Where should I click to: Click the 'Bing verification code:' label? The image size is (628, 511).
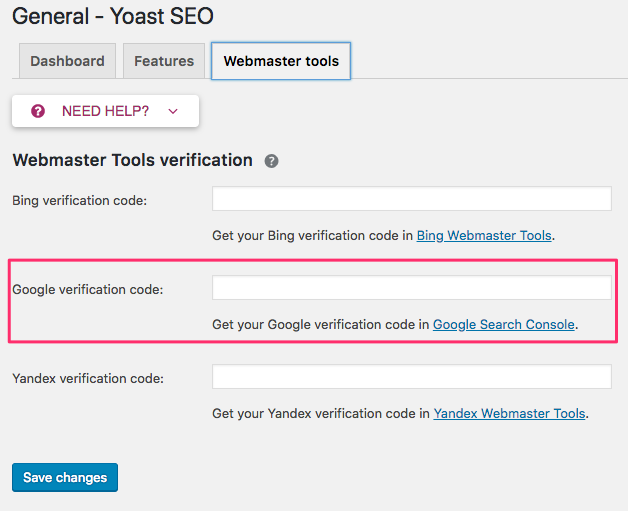point(80,200)
